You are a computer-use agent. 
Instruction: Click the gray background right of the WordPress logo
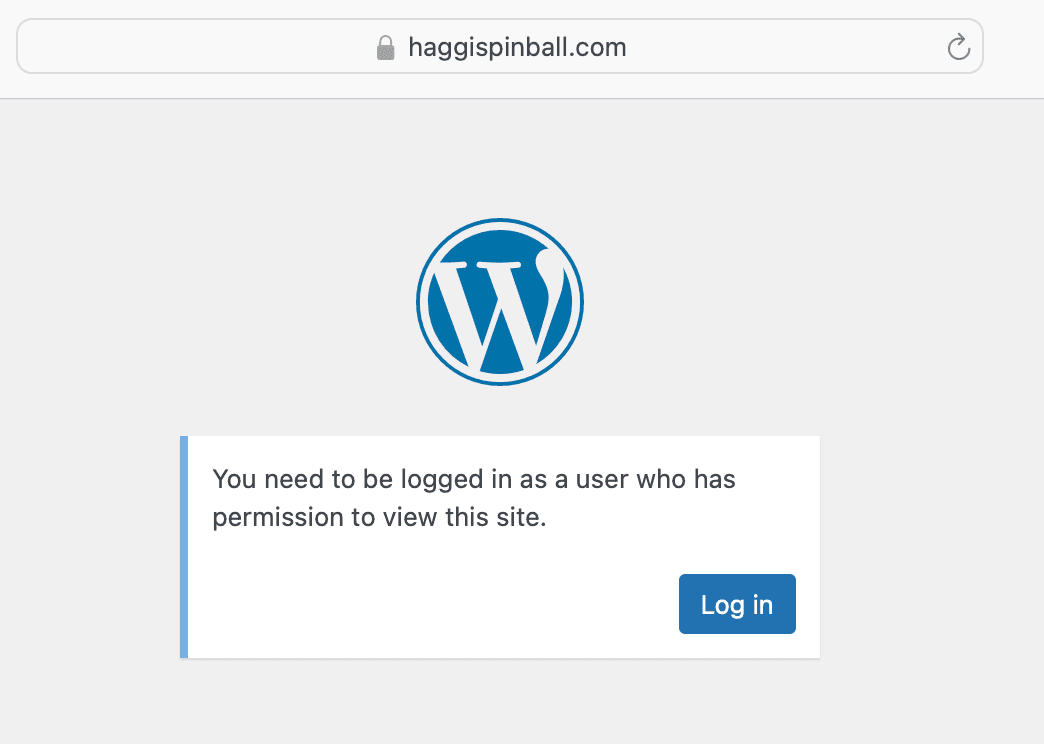click(x=750, y=302)
